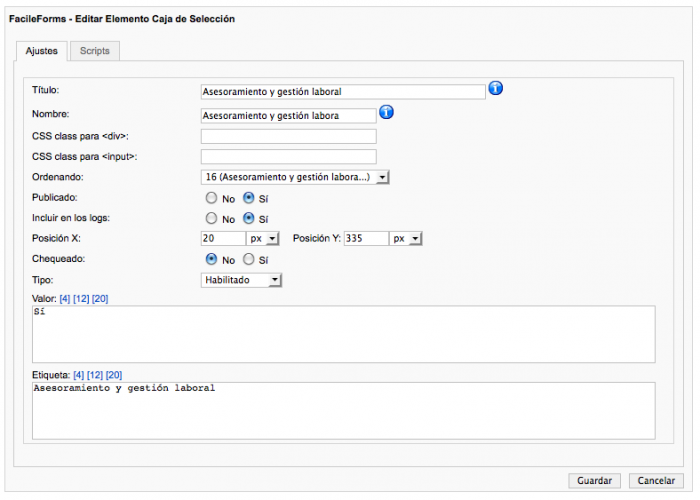Click the info icon beside Título field
700x500 pixels.
495,88
